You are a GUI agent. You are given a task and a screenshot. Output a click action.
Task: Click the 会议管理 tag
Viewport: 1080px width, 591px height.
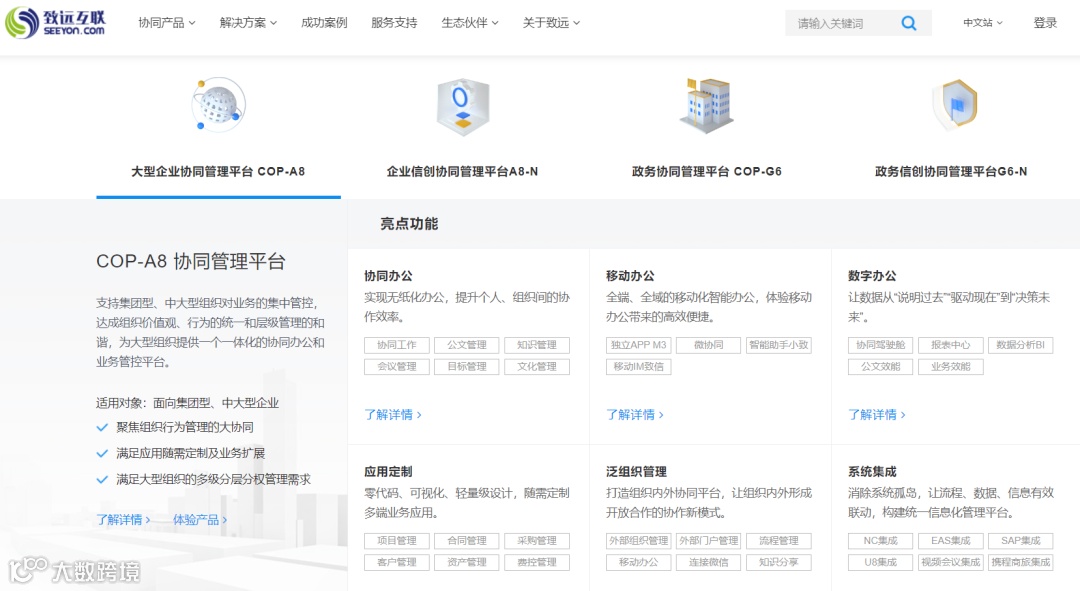tap(397, 366)
